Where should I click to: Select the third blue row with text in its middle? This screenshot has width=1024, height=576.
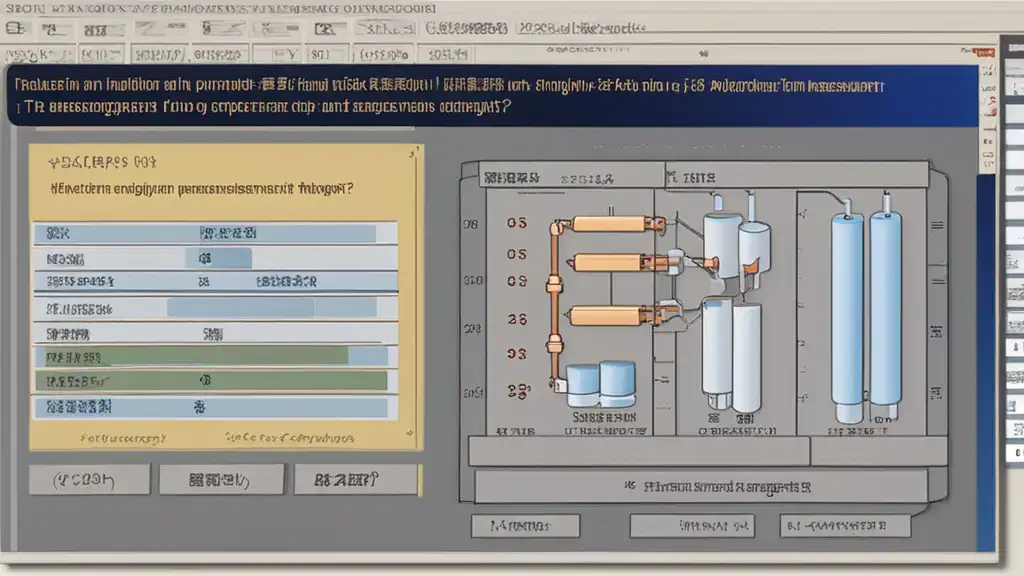coord(216,281)
